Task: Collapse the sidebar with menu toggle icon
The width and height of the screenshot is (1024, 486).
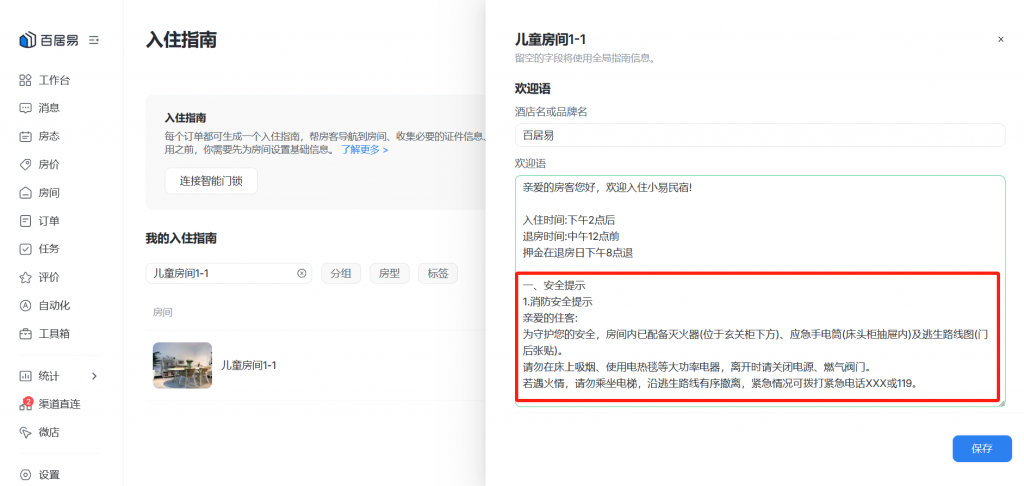Action: [94, 40]
